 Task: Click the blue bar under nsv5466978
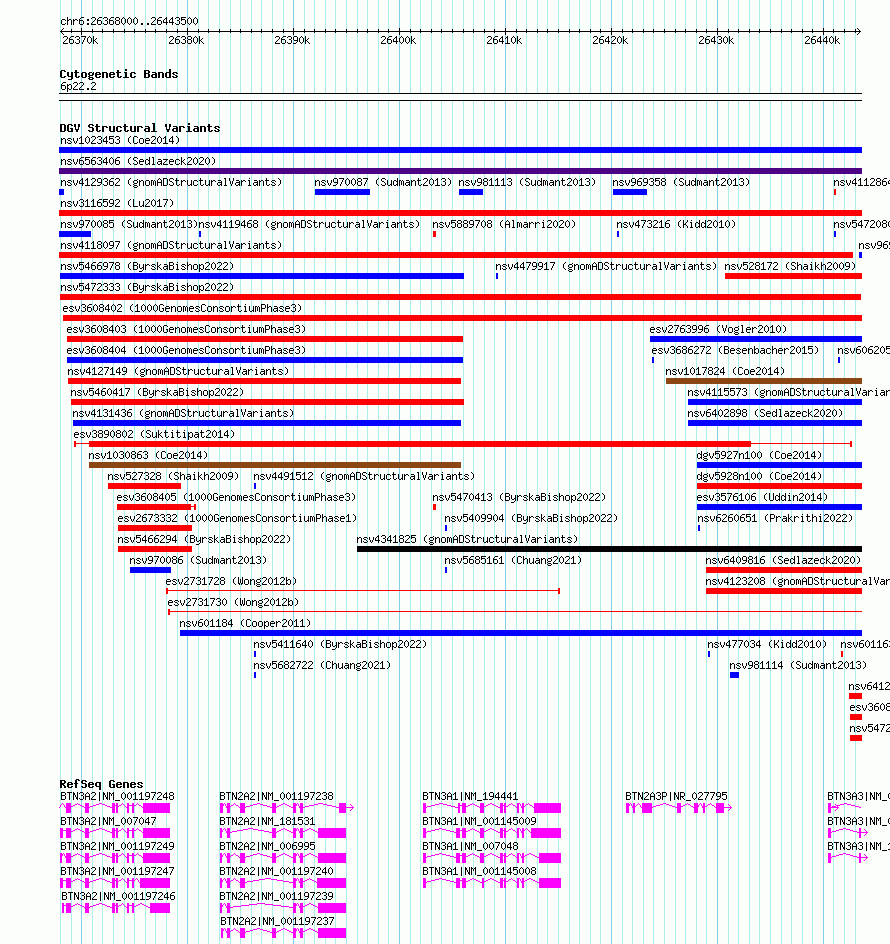point(262,276)
